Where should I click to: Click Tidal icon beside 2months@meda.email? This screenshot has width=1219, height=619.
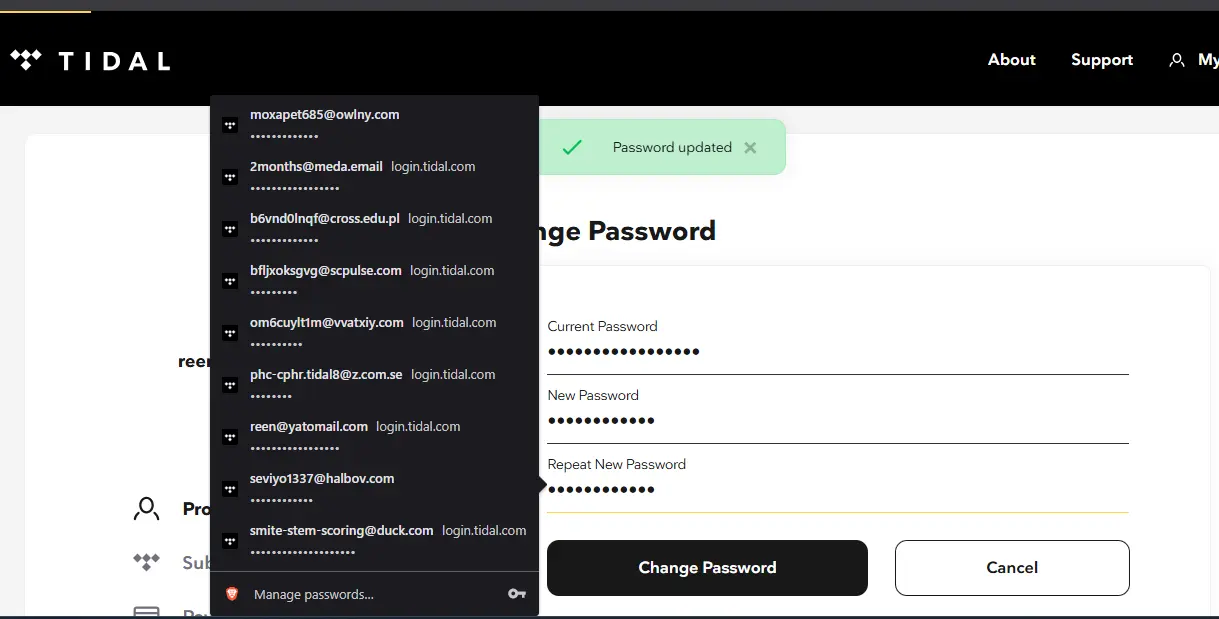[x=230, y=177]
